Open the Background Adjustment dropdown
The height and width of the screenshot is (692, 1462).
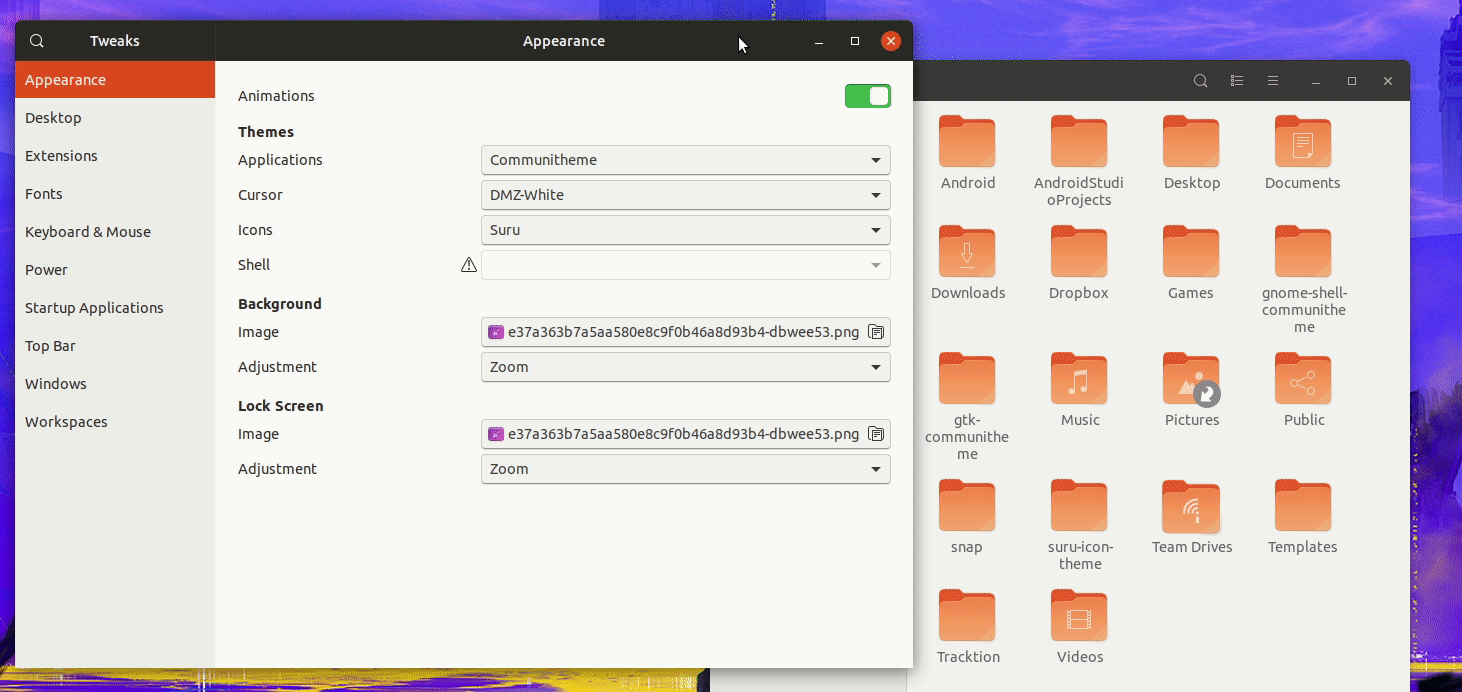pyautogui.click(x=686, y=367)
